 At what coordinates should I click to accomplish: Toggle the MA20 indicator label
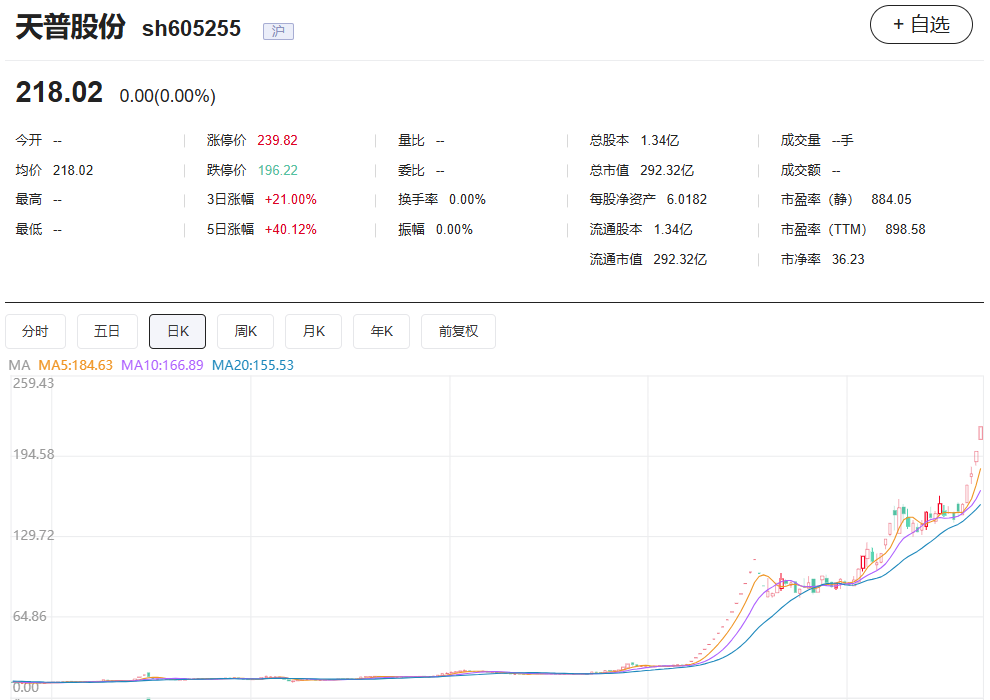(x=253, y=365)
